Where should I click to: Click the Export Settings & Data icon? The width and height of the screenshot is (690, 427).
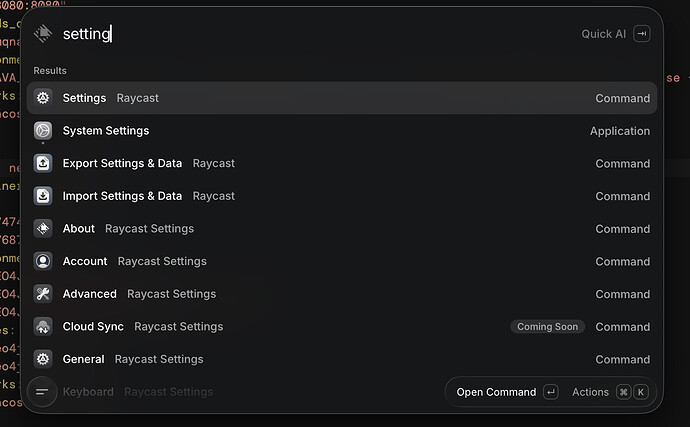(x=43, y=163)
